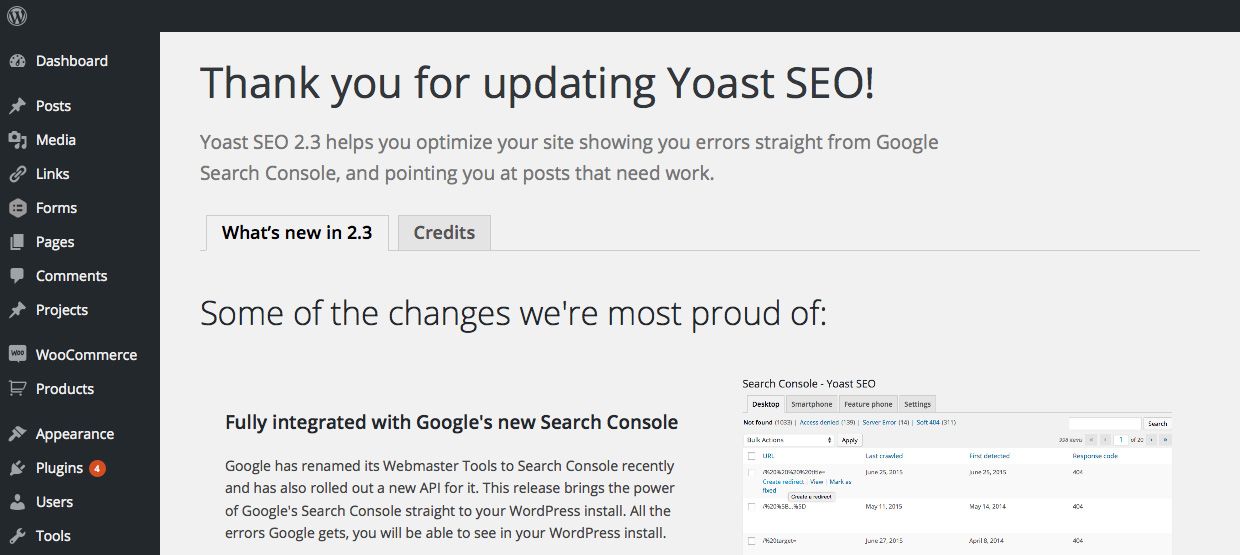The width and height of the screenshot is (1240, 555).
Task: Click the plugin updates badge showing 4
Action: coord(97,468)
